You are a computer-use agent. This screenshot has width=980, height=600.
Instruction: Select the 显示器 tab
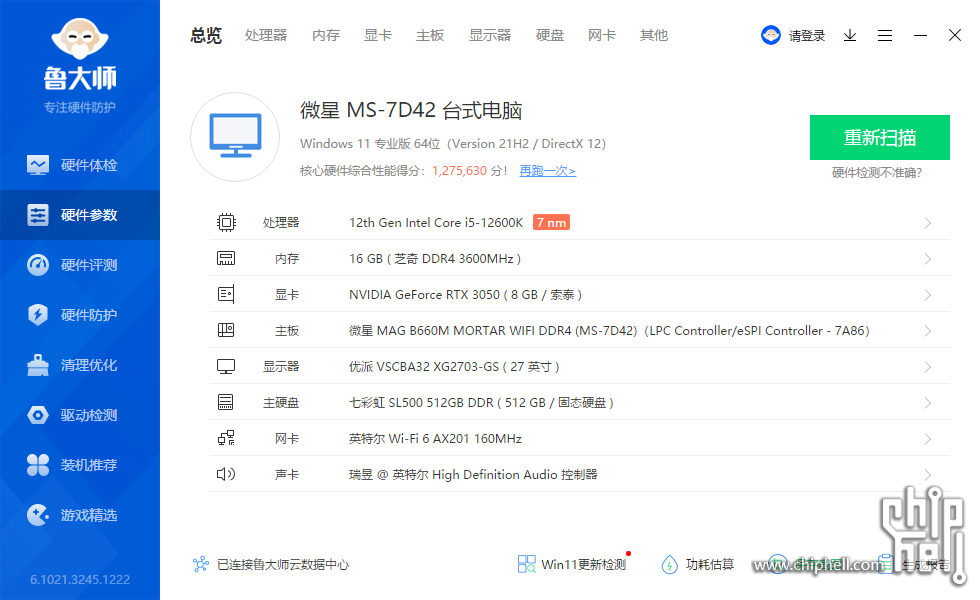490,36
